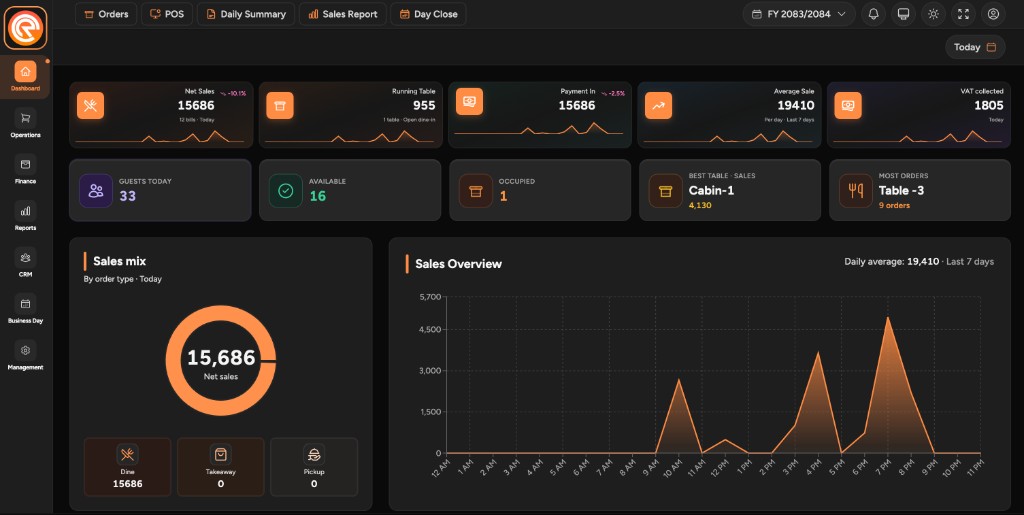Click Guests Today count 33
The height and width of the screenshot is (515, 1024).
coord(127,196)
